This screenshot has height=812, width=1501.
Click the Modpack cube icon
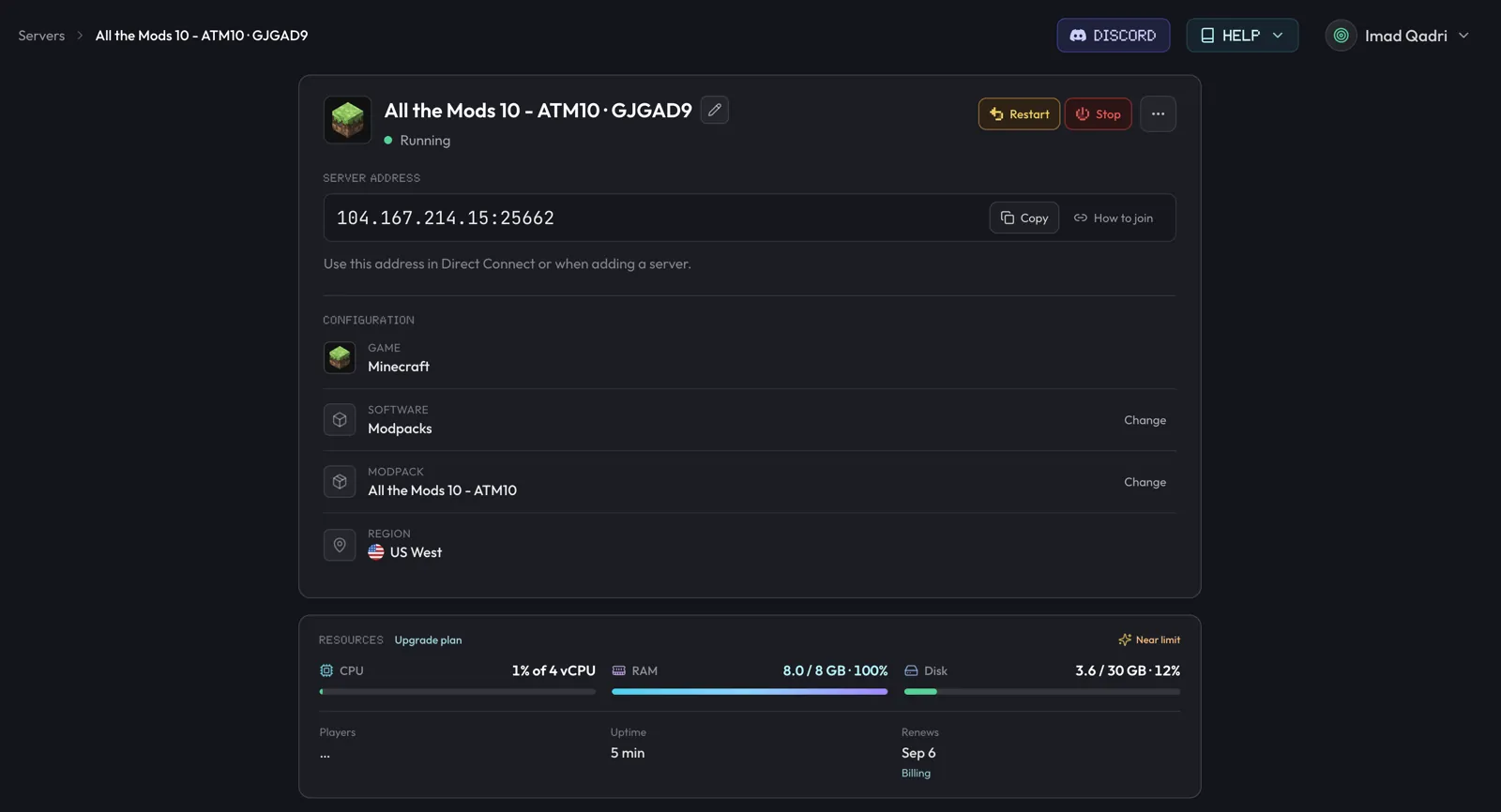tap(340, 481)
